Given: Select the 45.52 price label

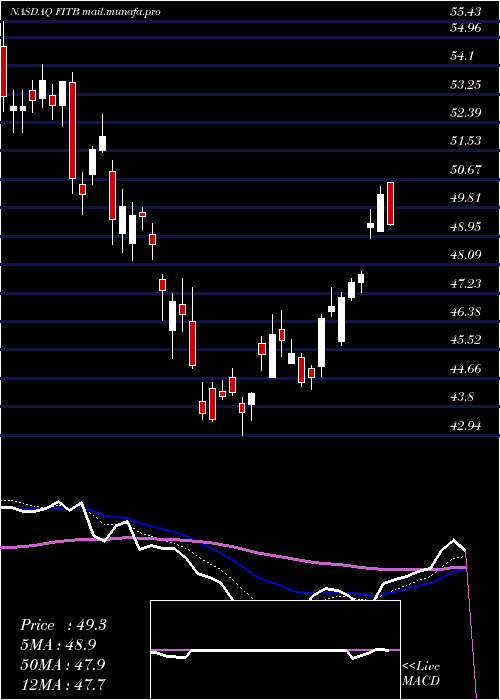Looking at the screenshot, I should pyautogui.click(x=466, y=340).
